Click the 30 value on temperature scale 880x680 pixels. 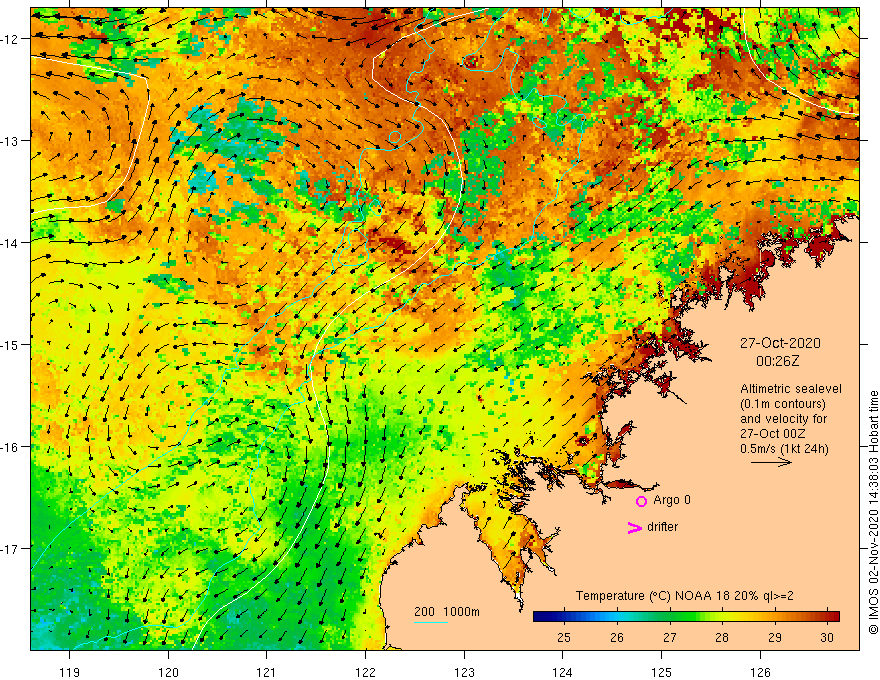coord(827,637)
